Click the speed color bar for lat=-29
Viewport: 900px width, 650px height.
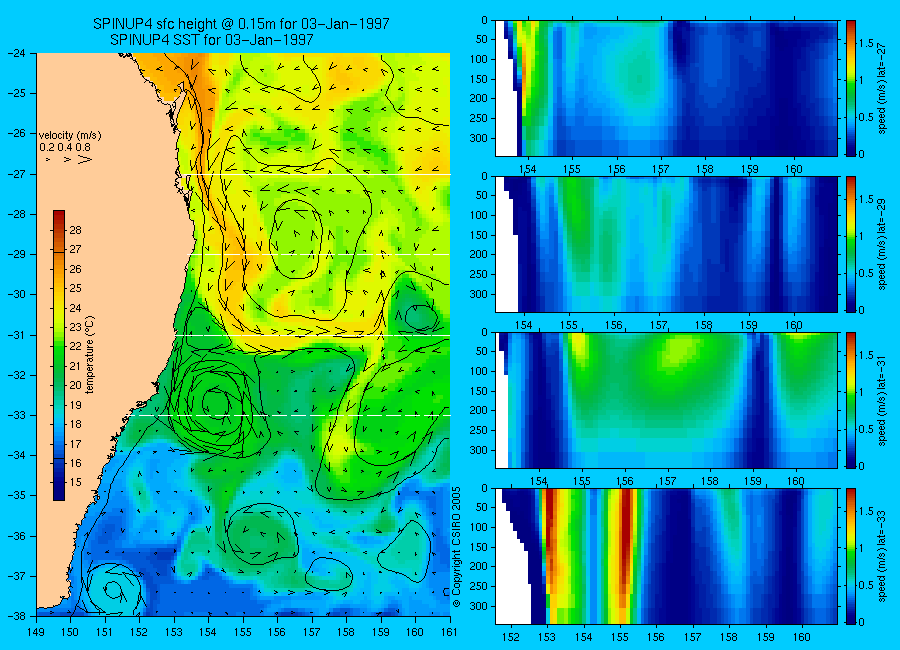(850, 244)
